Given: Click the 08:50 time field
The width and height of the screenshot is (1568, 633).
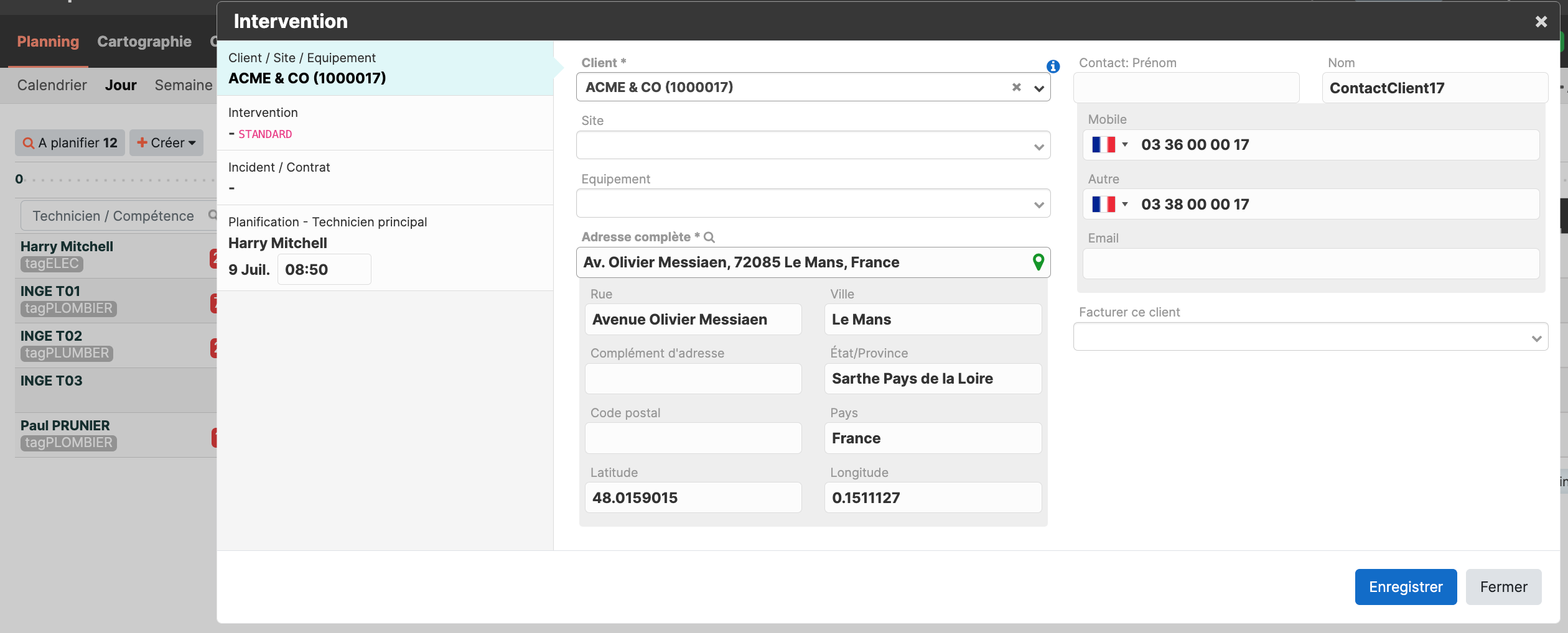Looking at the screenshot, I should coord(324,269).
